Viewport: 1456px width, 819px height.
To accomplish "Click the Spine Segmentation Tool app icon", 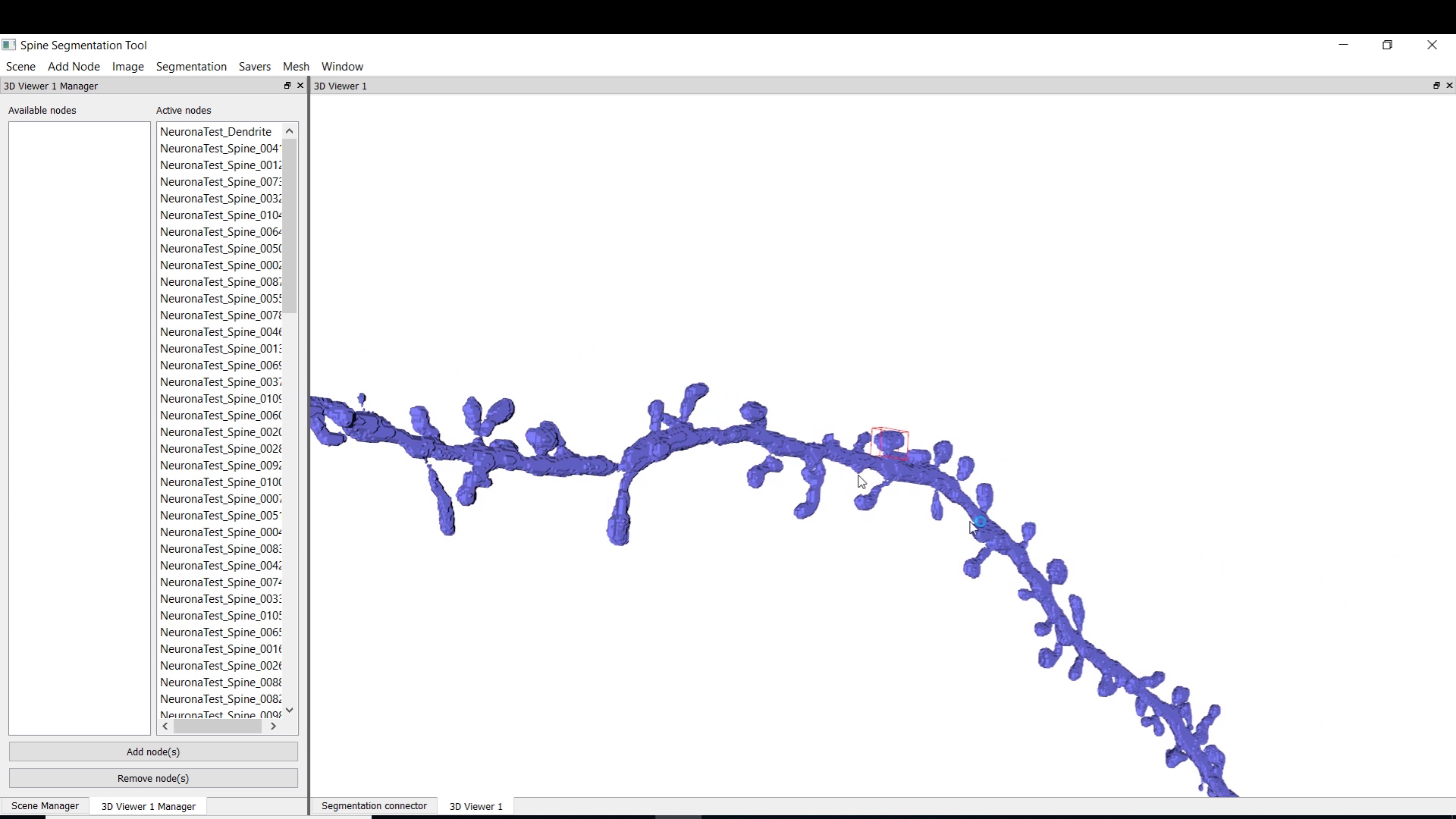I will pos(9,45).
